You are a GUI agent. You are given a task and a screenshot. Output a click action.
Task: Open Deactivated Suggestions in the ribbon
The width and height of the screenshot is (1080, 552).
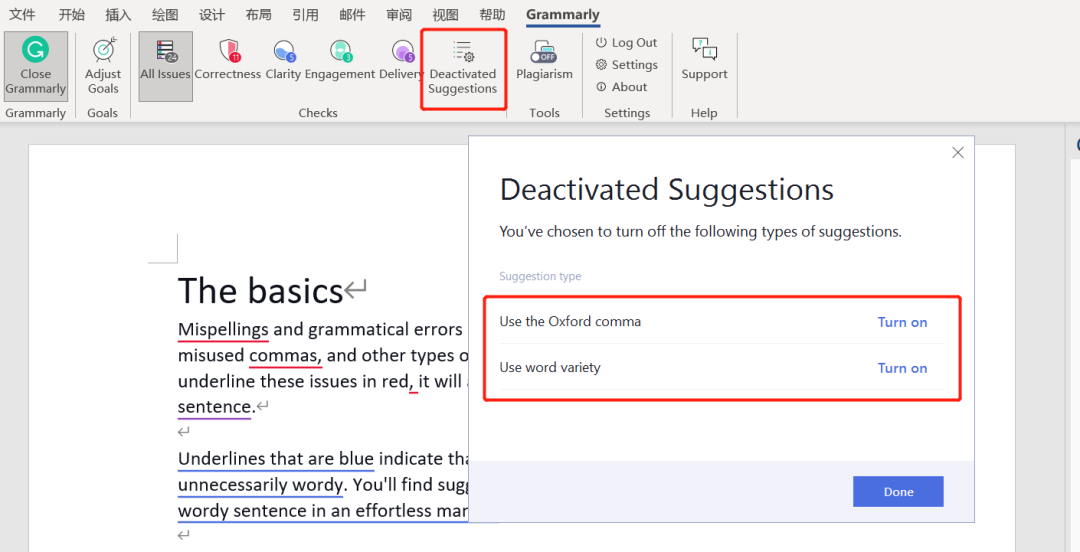click(x=463, y=67)
